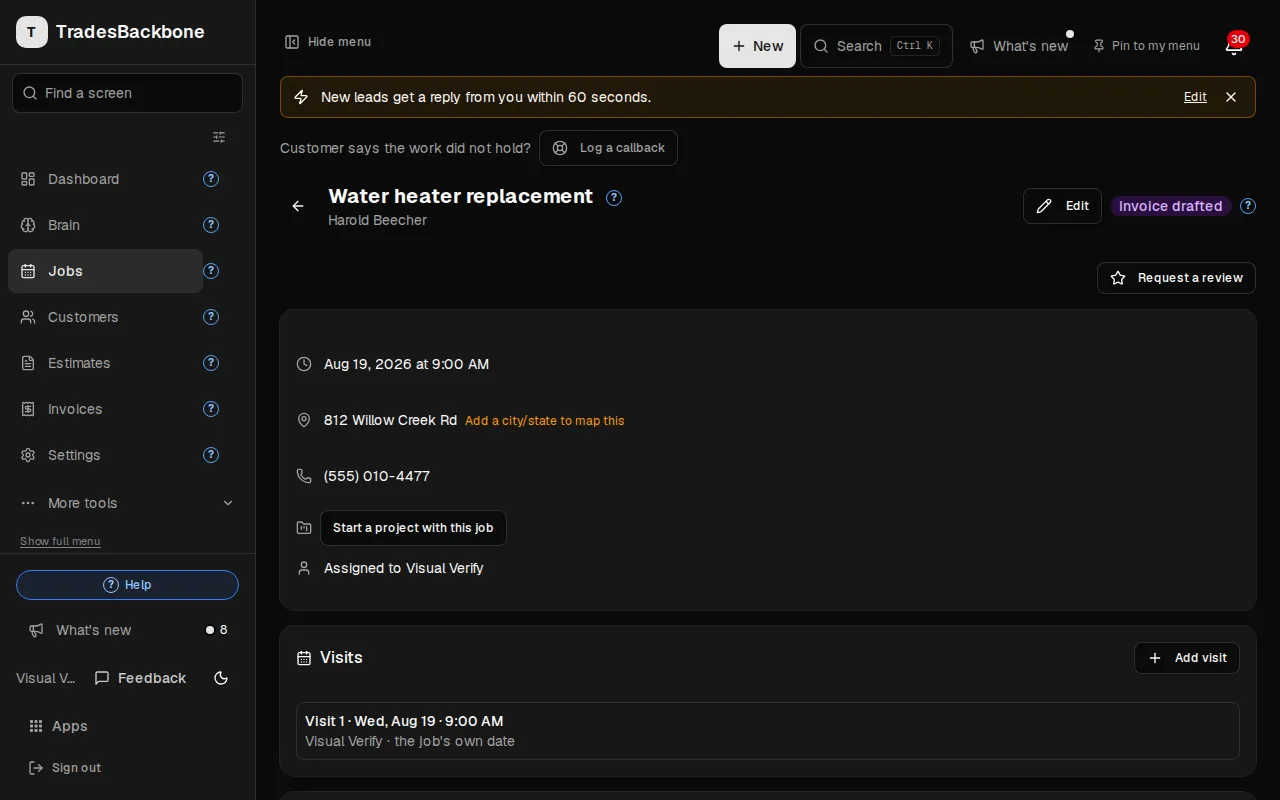Viewport: 1280px width, 800px height.
Task: Click the notifications bell icon
Action: point(1234,46)
